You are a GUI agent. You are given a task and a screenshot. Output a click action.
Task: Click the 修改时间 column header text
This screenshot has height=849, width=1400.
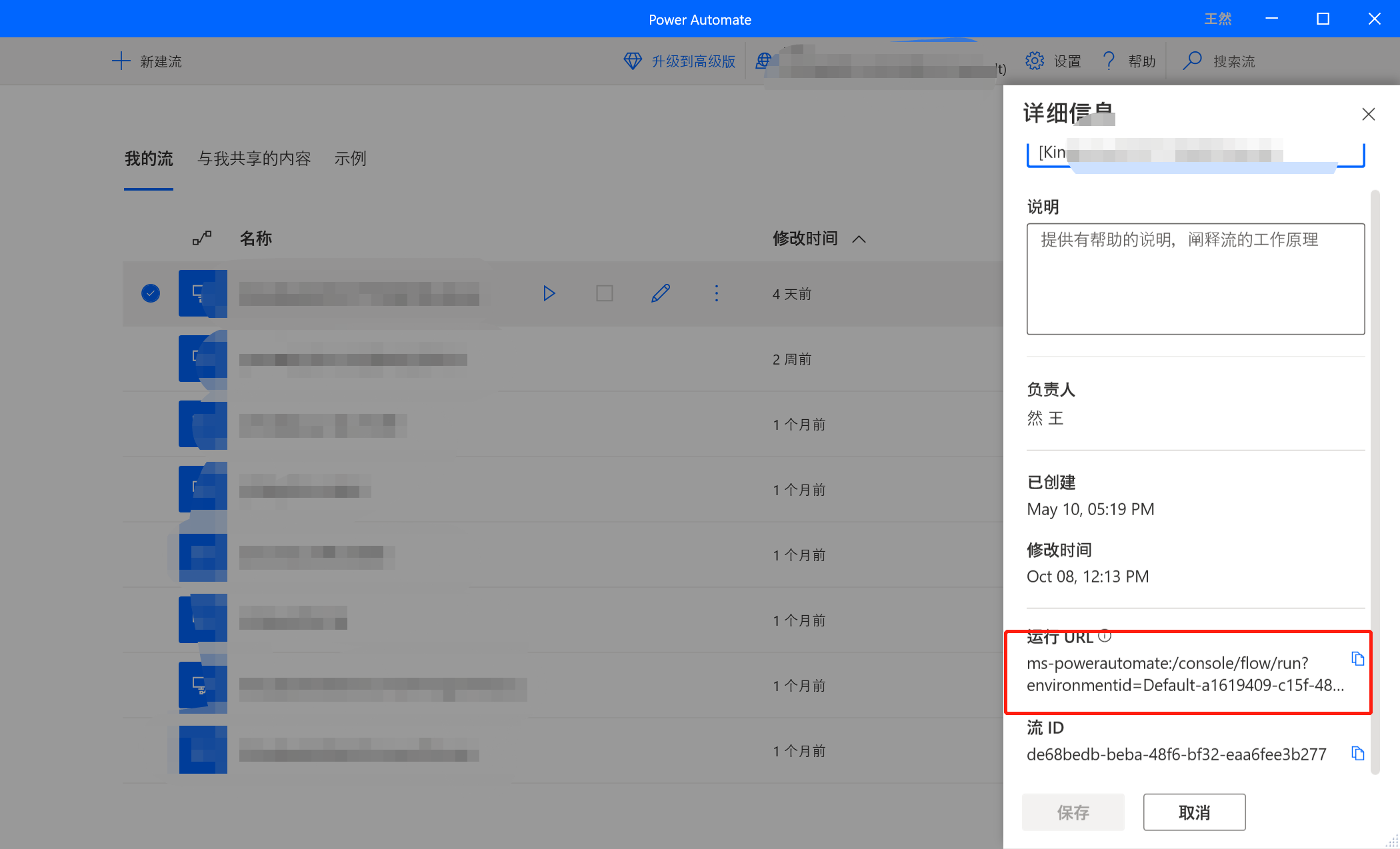(805, 238)
